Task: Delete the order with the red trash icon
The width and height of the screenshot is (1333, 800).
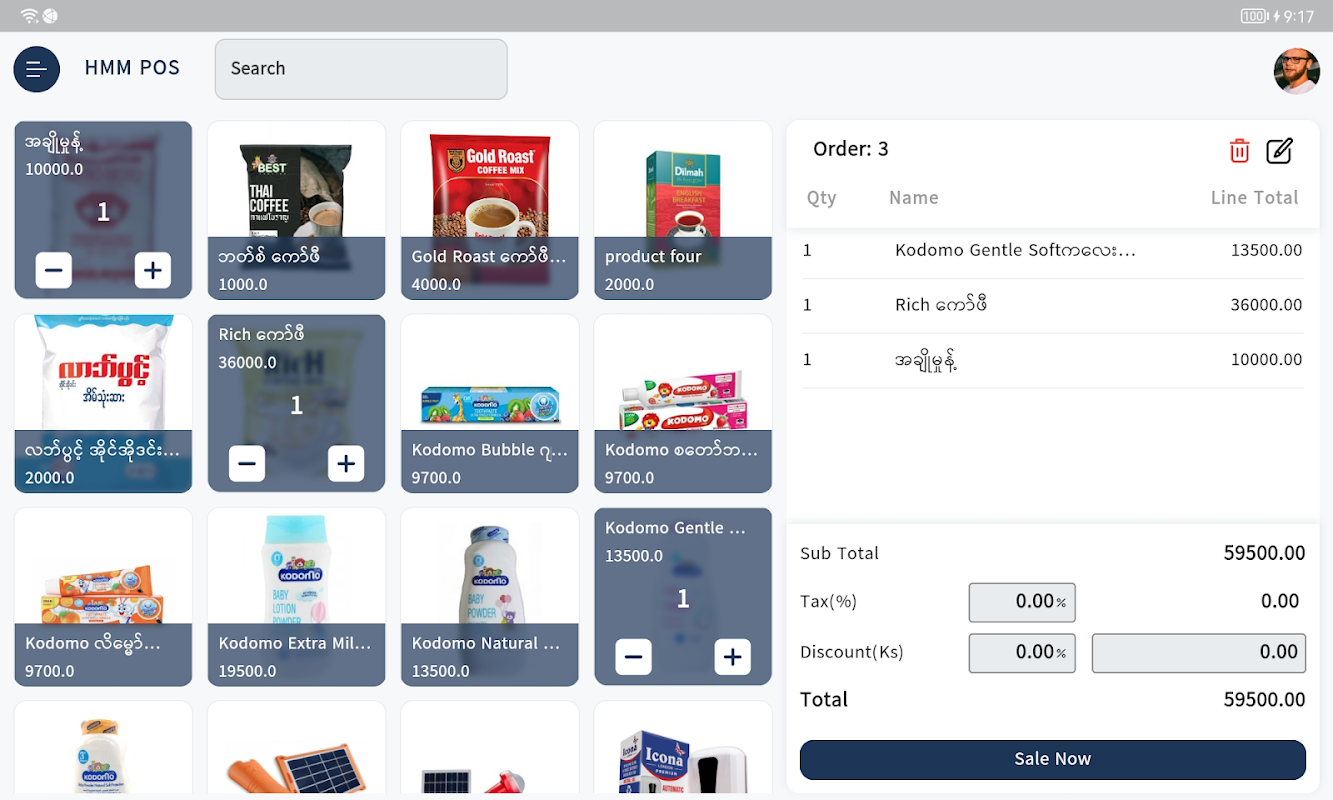Action: pos(1239,151)
